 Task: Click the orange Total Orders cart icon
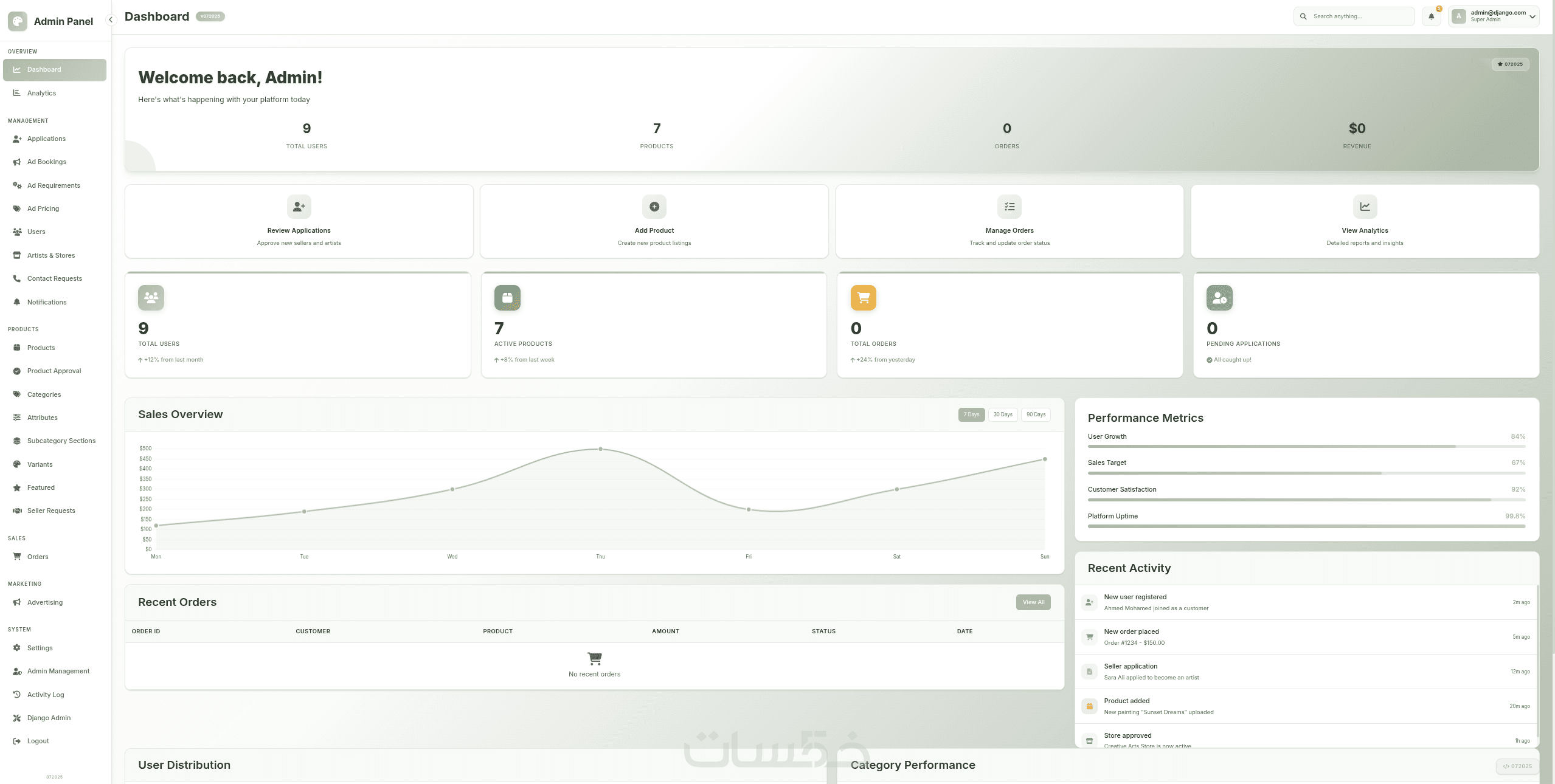pos(863,298)
